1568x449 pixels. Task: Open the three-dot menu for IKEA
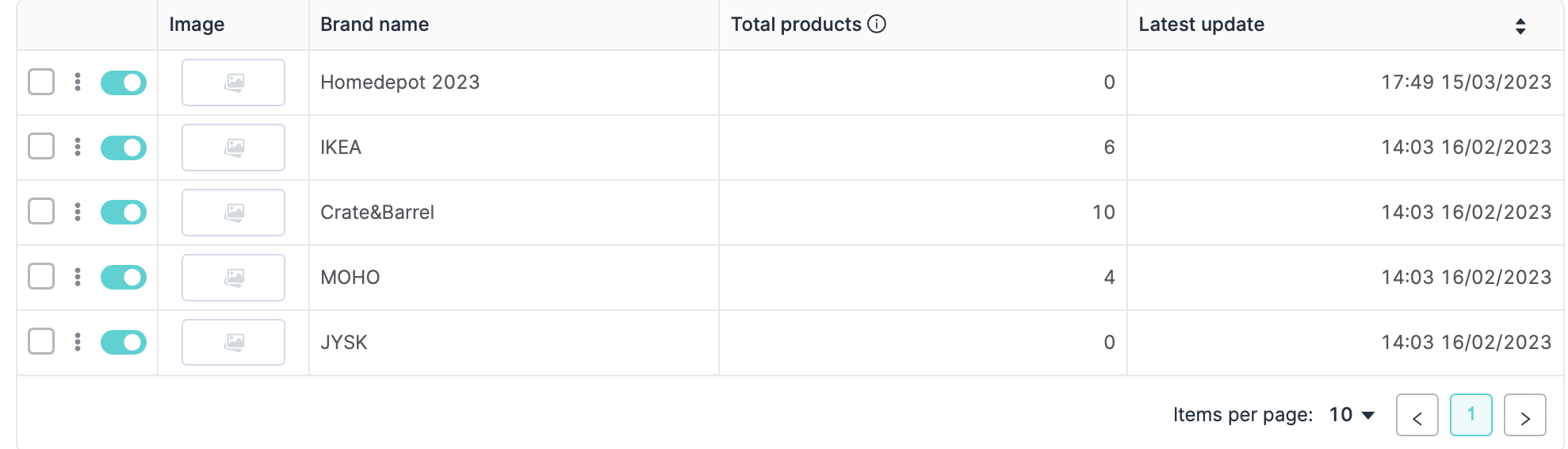tap(78, 147)
